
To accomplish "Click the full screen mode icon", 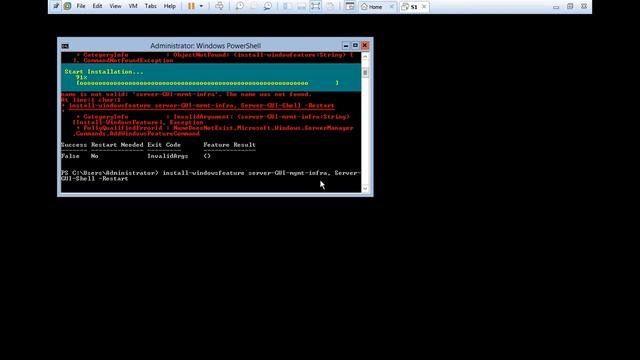I will tap(315, 6).
